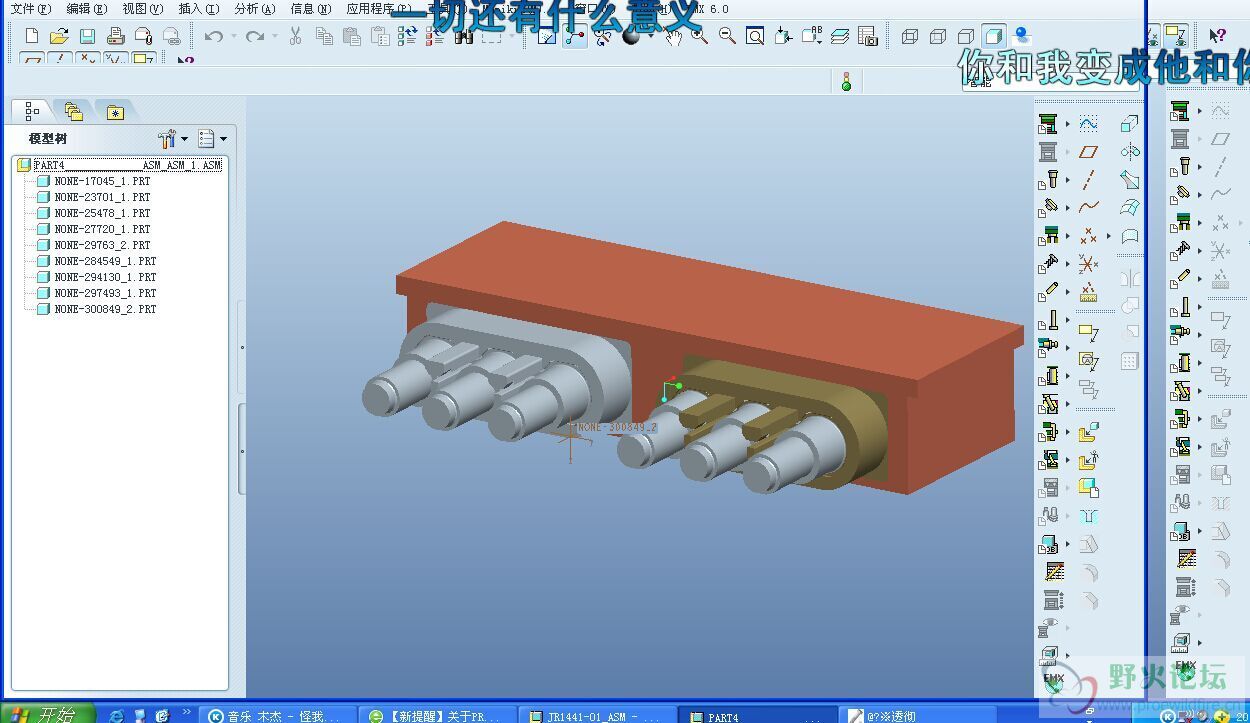Select PART4 ASM_ASM_1.ASM root node
Viewport: 1250px width, 723px height.
[119, 165]
